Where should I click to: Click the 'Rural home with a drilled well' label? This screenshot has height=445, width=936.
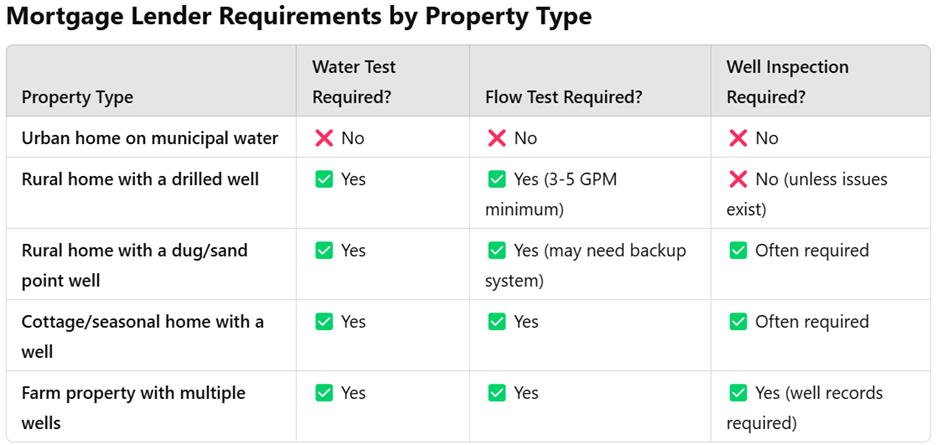140,180
